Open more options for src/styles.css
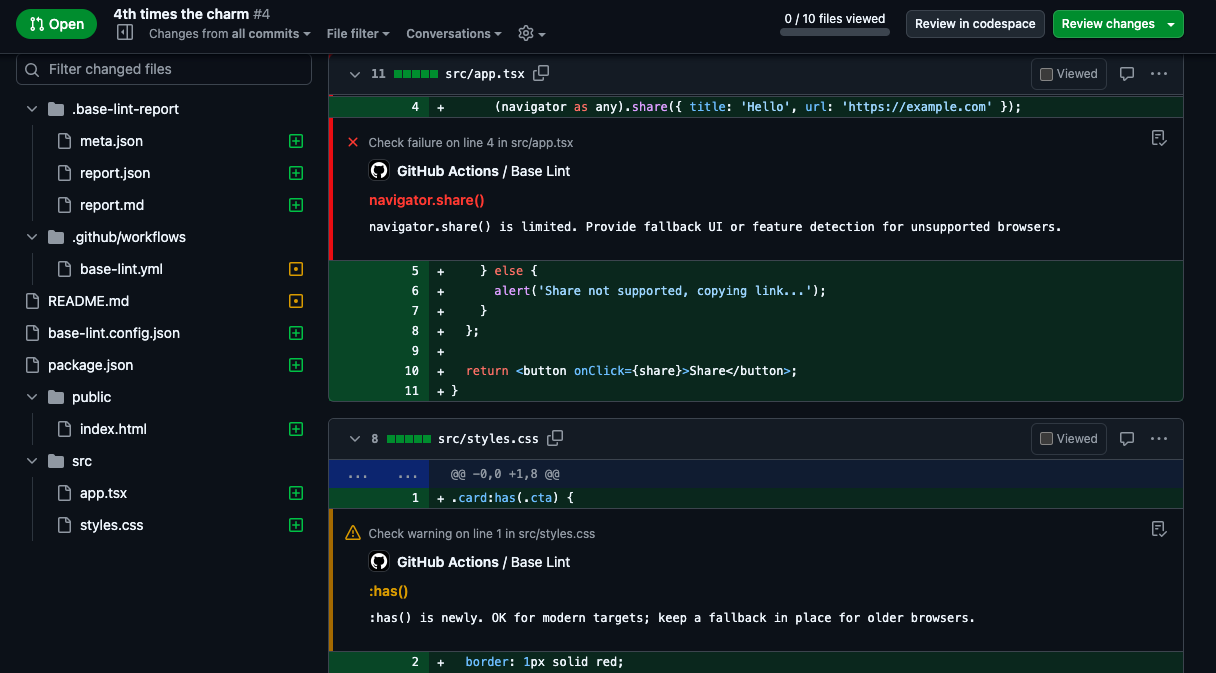Viewport: 1216px width, 673px height. pyautogui.click(x=1159, y=439)
